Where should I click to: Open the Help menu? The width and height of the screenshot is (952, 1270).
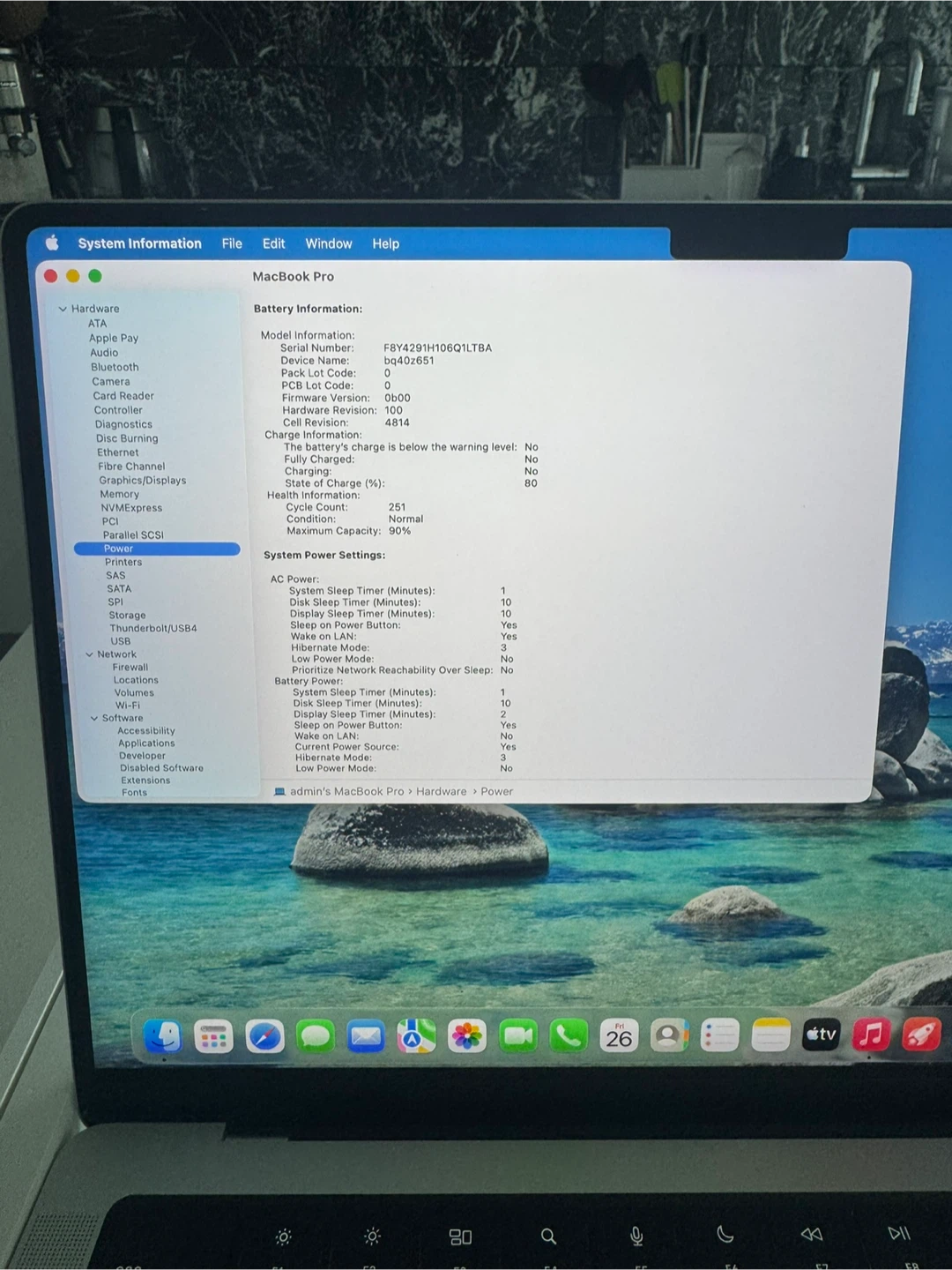click(385, 243)
